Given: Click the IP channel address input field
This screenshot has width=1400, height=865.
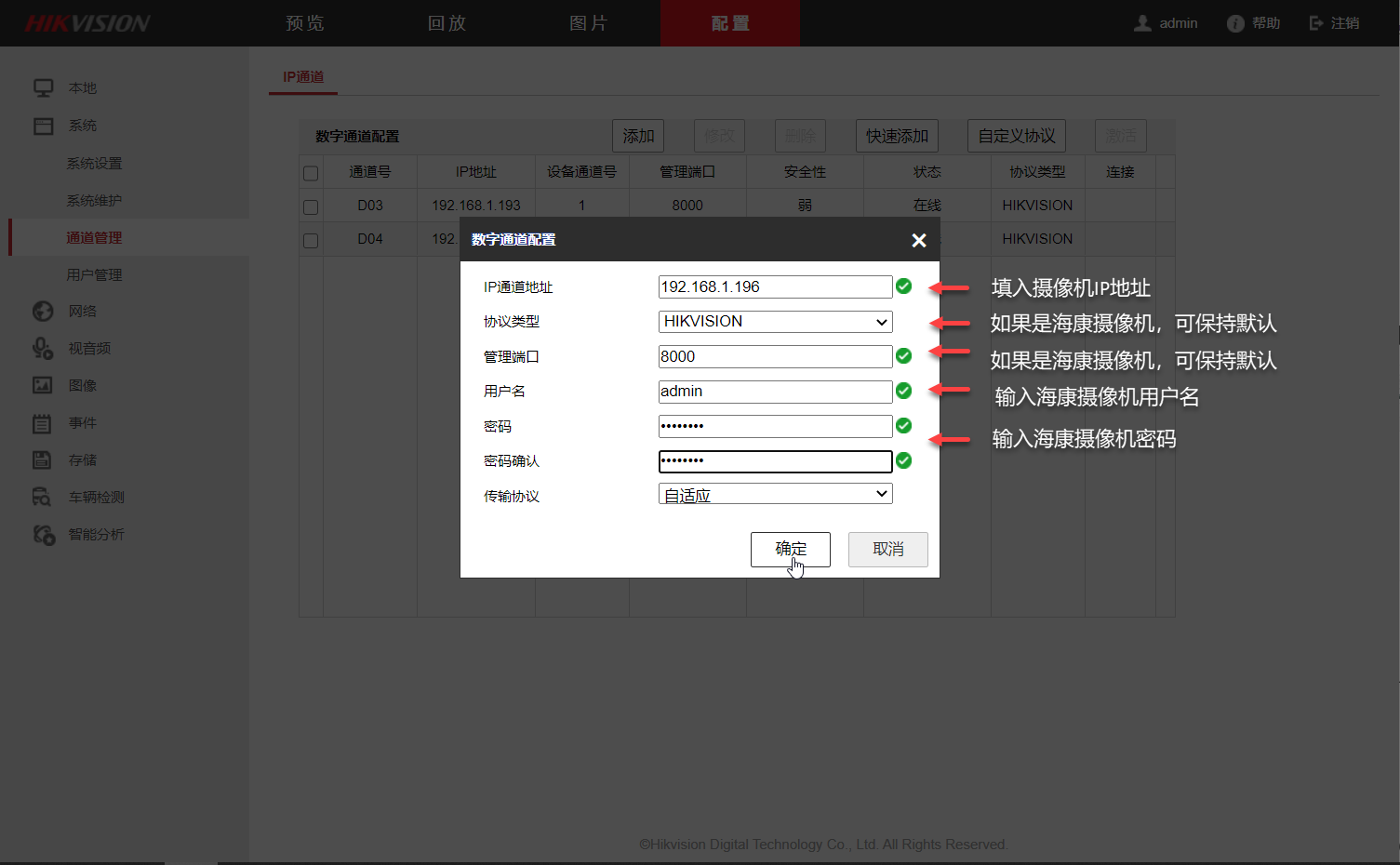Looking at the screenshot, I should point(776,286).
